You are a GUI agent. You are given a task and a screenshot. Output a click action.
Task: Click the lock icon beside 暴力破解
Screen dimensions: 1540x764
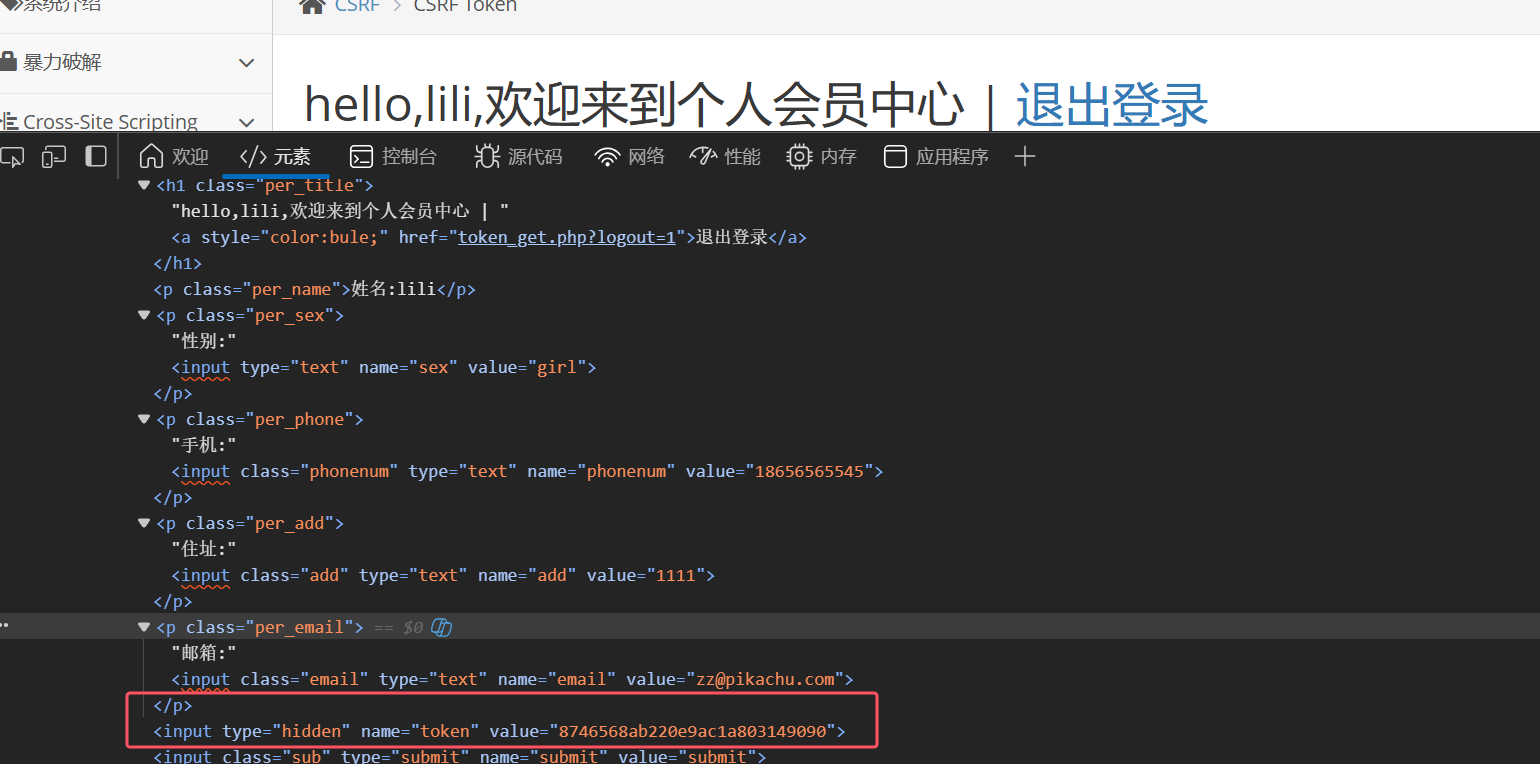10,62
